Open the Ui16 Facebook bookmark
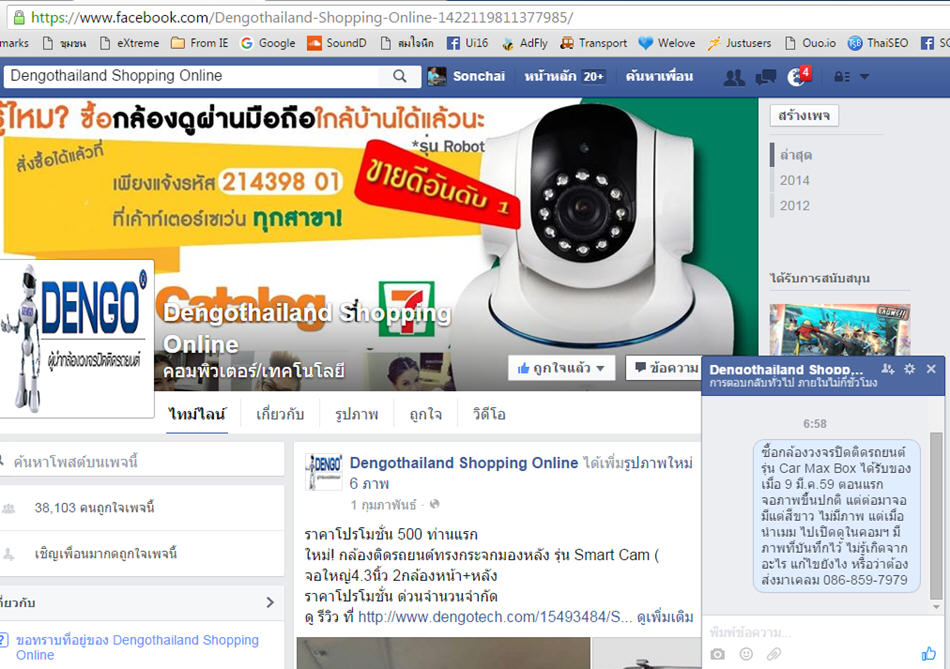The width and height of the screenshot is (950, 669). (x=467, y=43)
